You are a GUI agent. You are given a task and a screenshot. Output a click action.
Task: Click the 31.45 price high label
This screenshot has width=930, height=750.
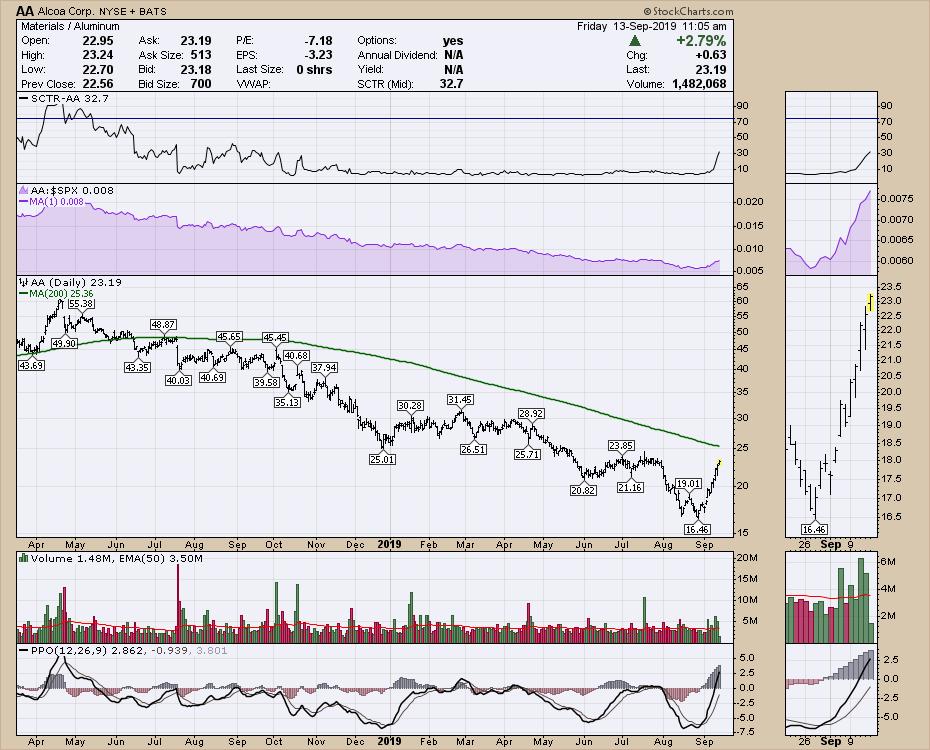click(x=460, y=400)
